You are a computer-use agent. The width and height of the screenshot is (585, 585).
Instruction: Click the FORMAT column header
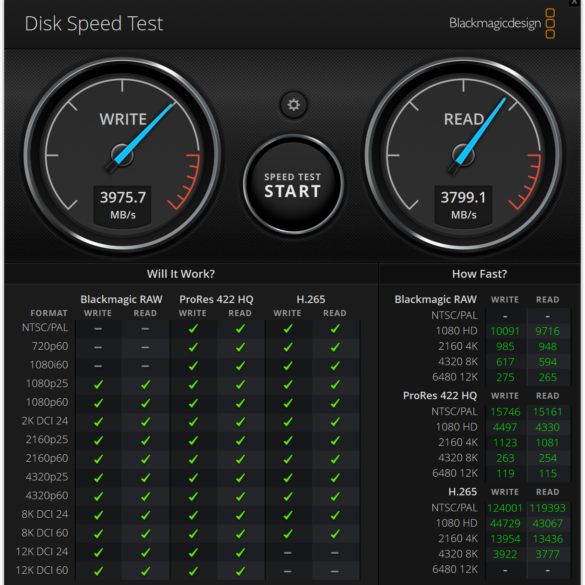click(49, 313)
